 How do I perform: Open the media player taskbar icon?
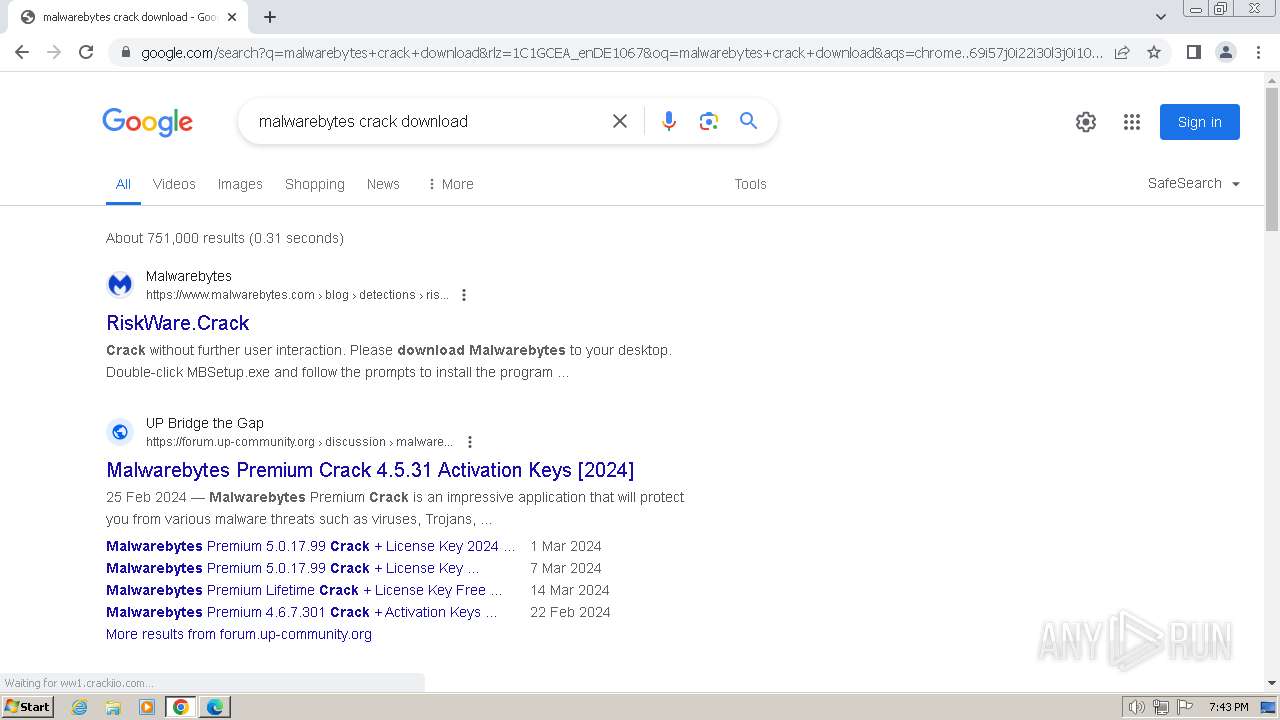click(147, 707)
